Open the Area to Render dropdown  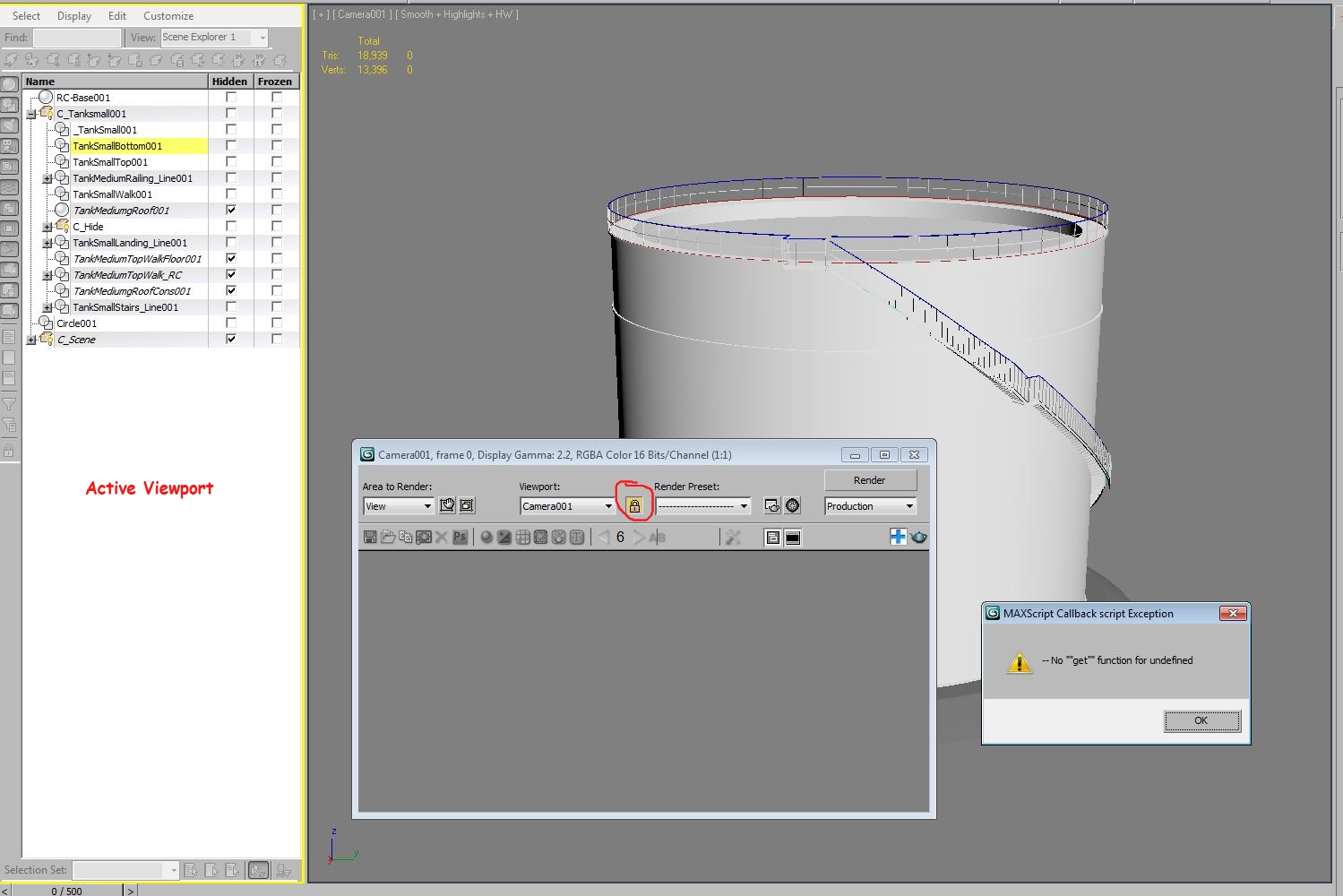coord(399,506)
